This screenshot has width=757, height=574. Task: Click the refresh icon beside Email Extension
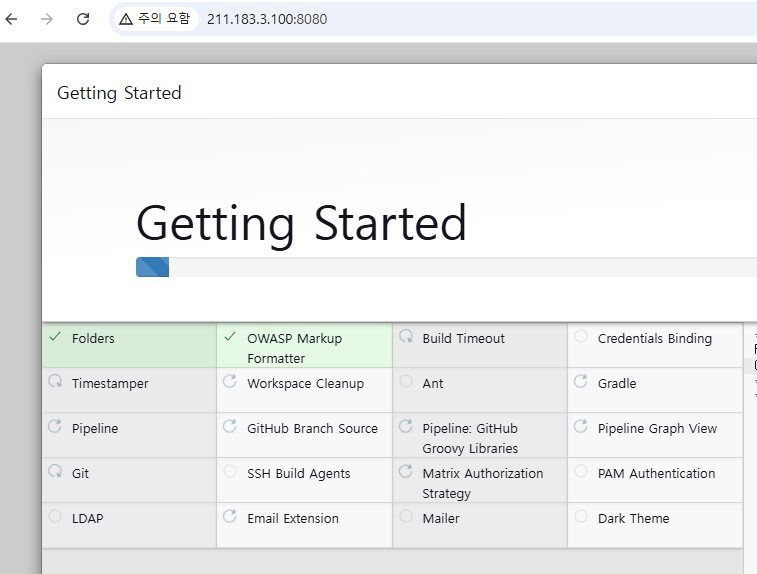click(230, 516)
